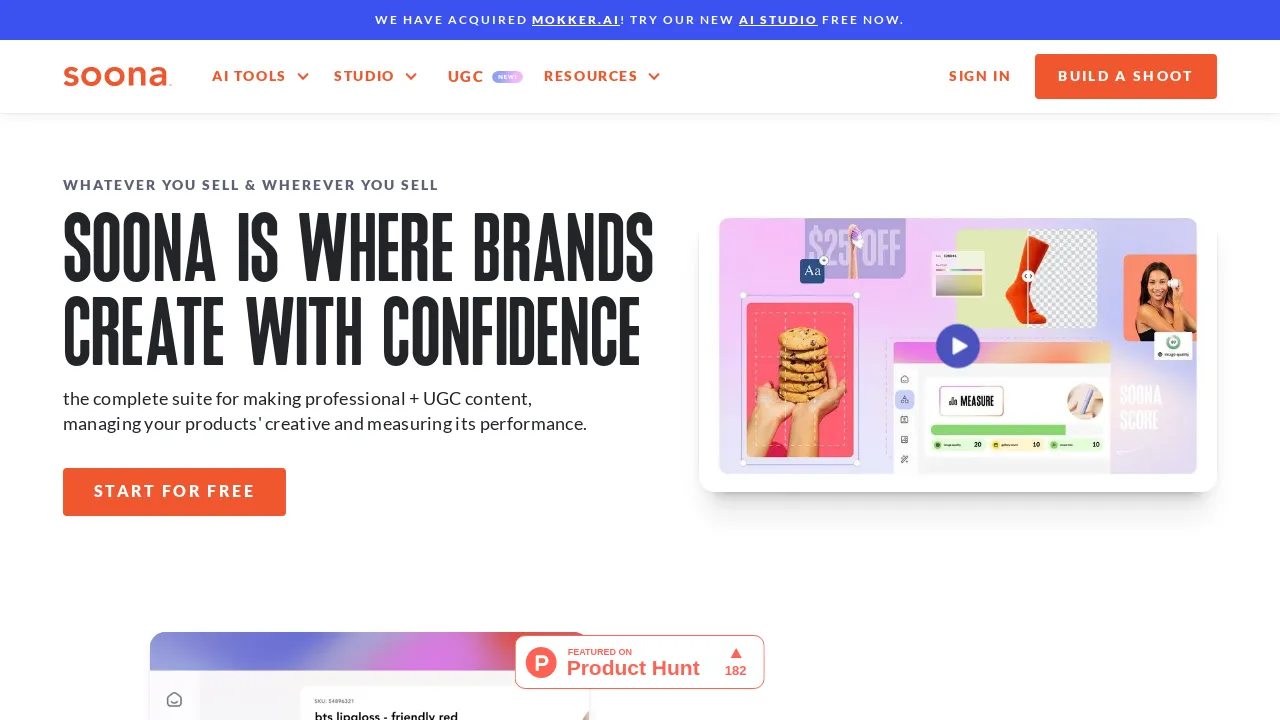Click the NEW badge beside UGC
The width and height of the screenshot is (1280, 720).
pos(507,77)
